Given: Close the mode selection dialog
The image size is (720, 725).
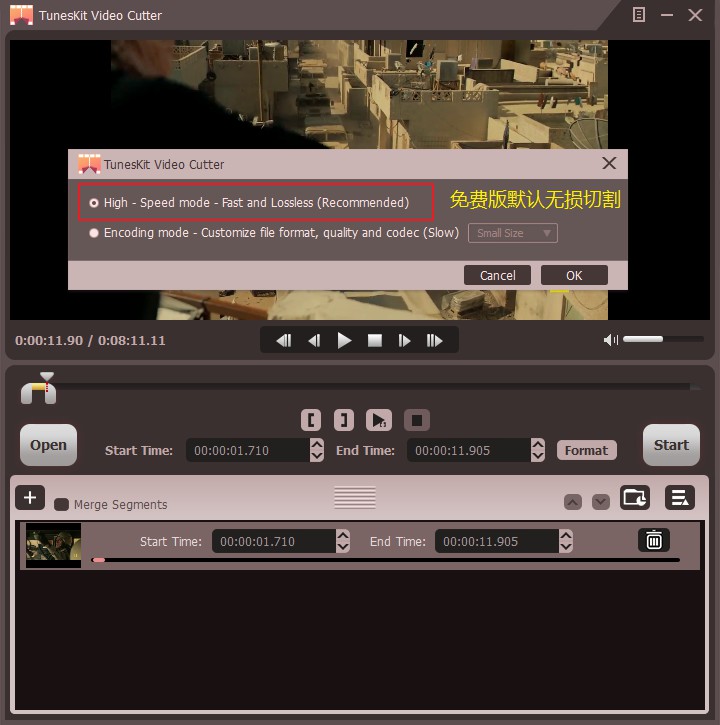Looking at the screenshot, I should coord(609,163).
